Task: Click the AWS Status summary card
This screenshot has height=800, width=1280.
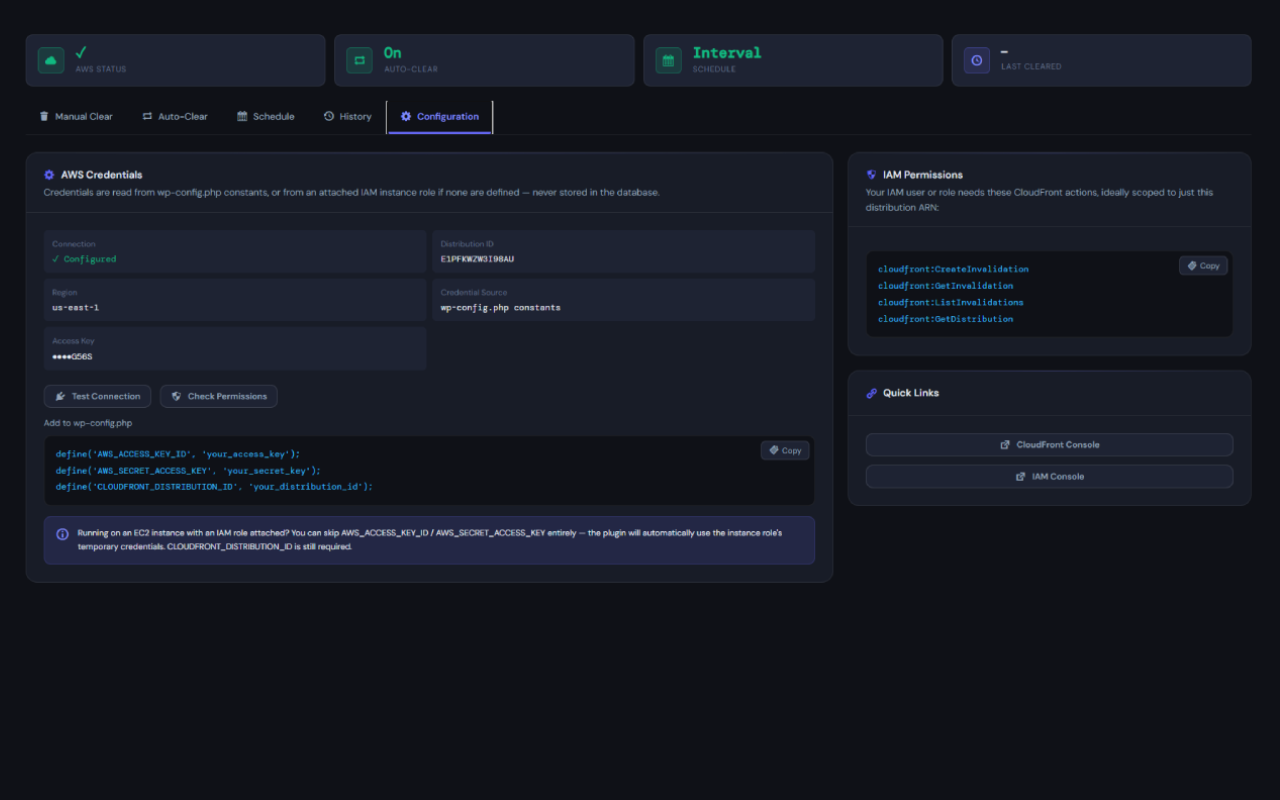Action: coord(176,60)
